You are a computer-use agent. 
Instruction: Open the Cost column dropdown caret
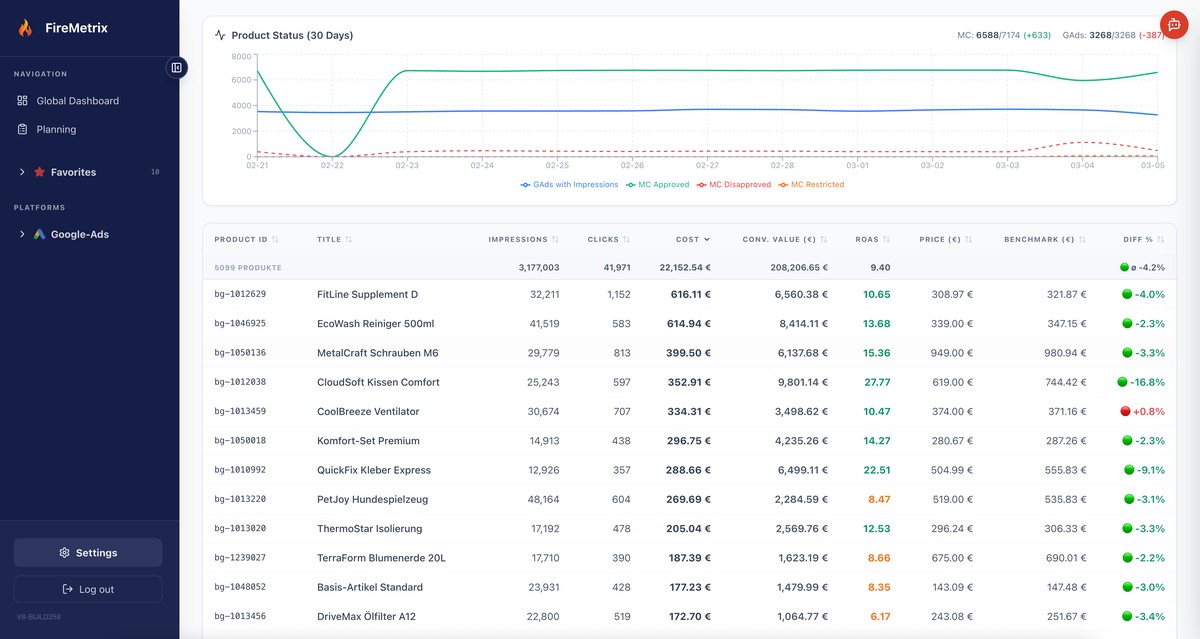[705, 239]
